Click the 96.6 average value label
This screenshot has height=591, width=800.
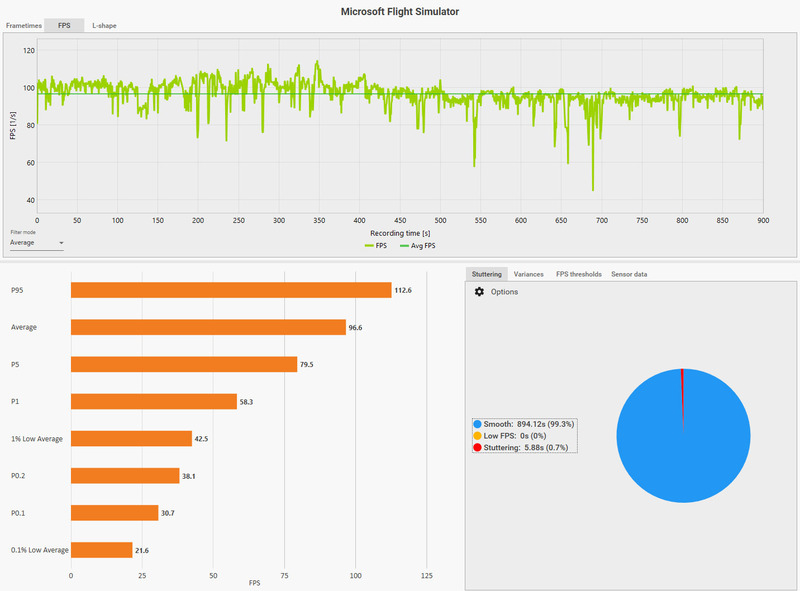pos(355,328)
